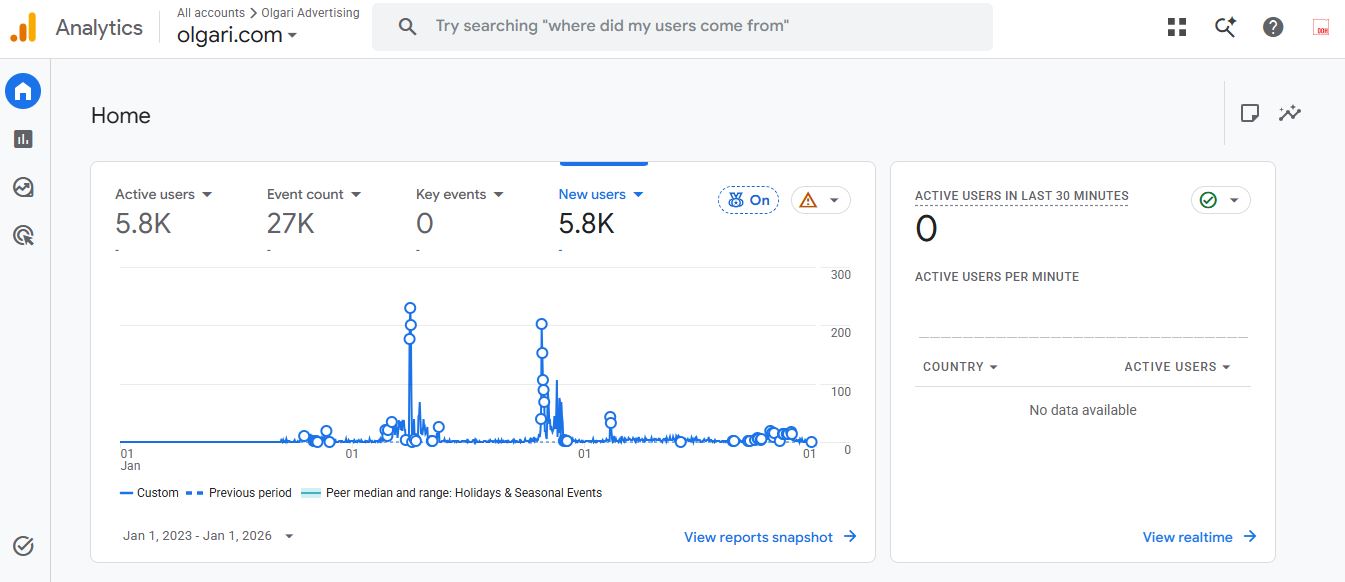Open the Advertising sidebar icon

pyautogui.click(x=23, y=235)
